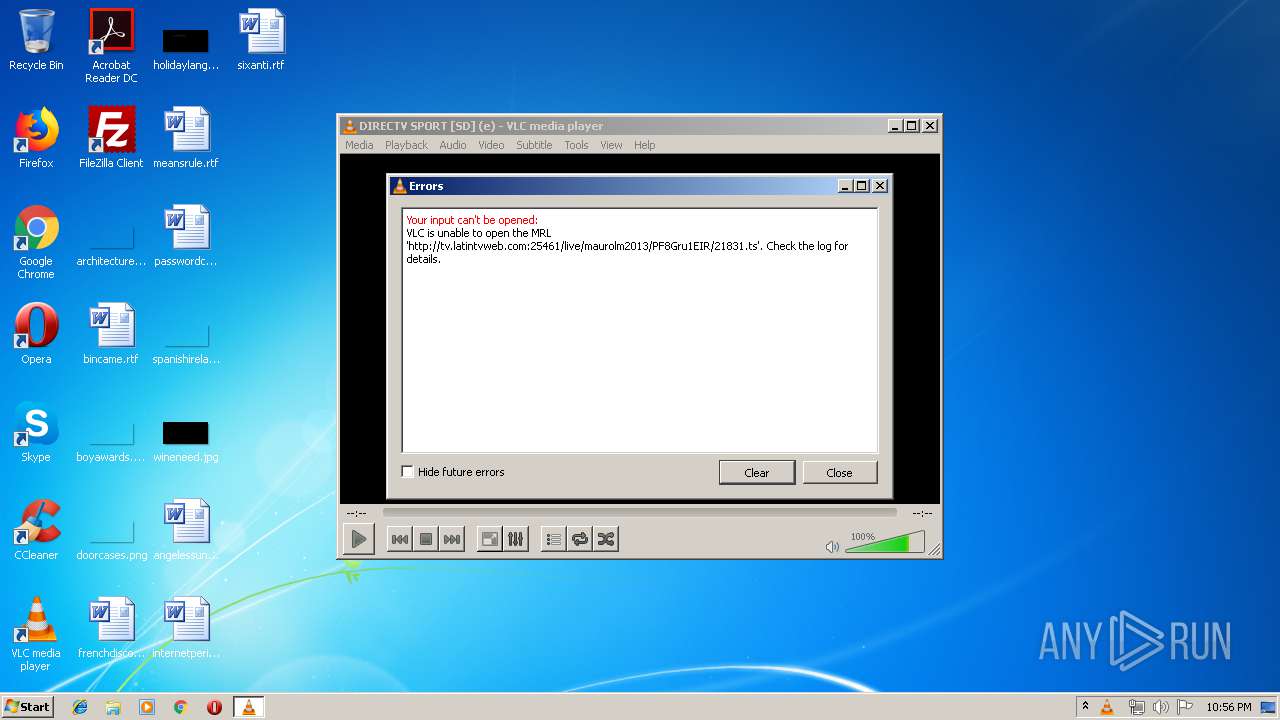1280x720 pixels.
Task: Click the VLC Play button
Action: 358,539
